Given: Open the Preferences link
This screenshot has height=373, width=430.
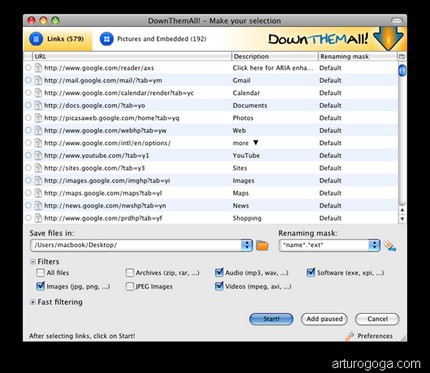Looking at the screenshot, I should point(375,336).
